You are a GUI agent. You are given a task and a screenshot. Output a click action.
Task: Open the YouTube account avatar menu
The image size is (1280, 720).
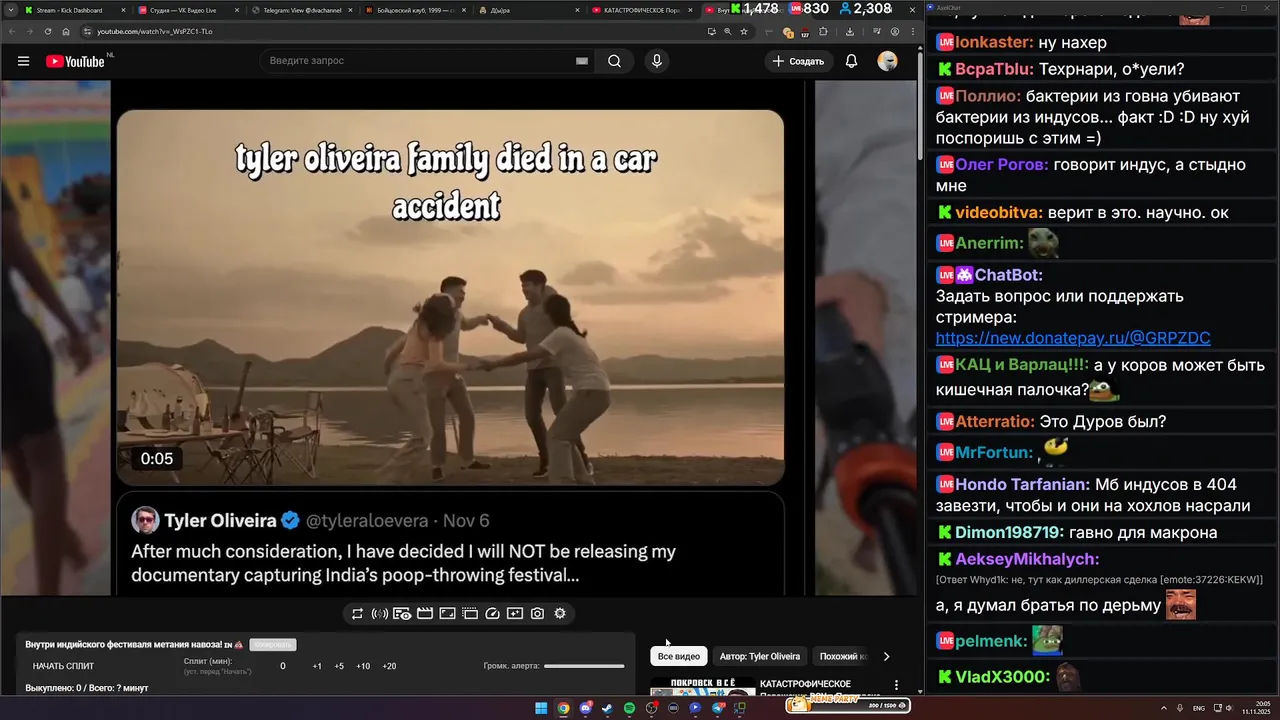(887, 61)
